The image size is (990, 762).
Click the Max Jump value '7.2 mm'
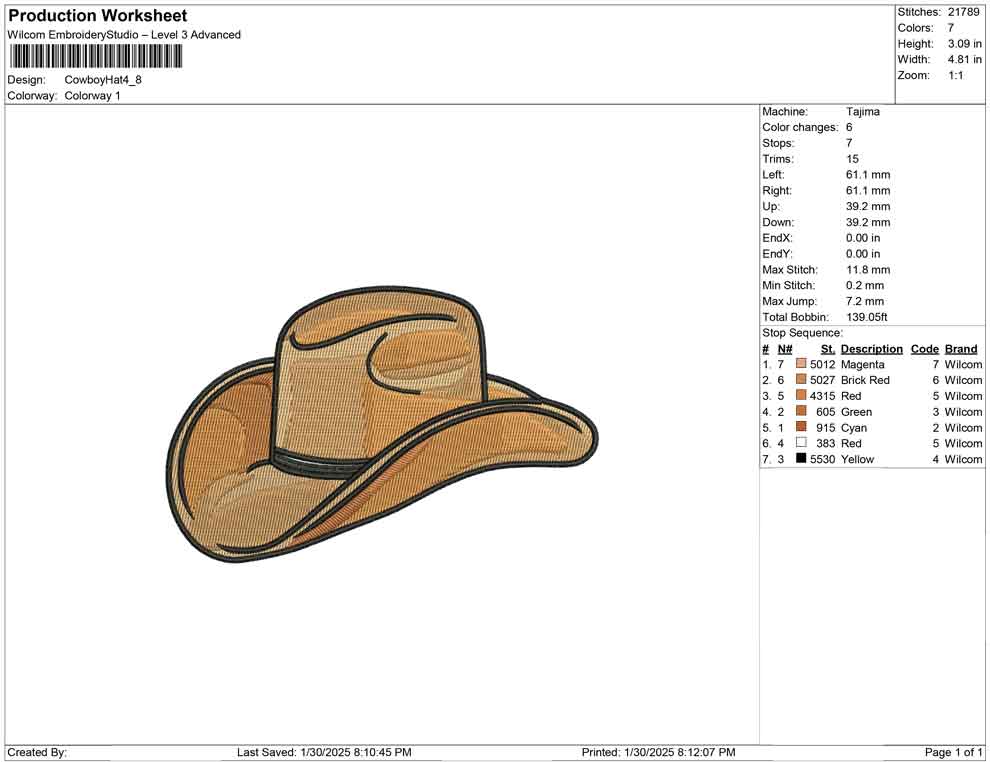[865, 301]
